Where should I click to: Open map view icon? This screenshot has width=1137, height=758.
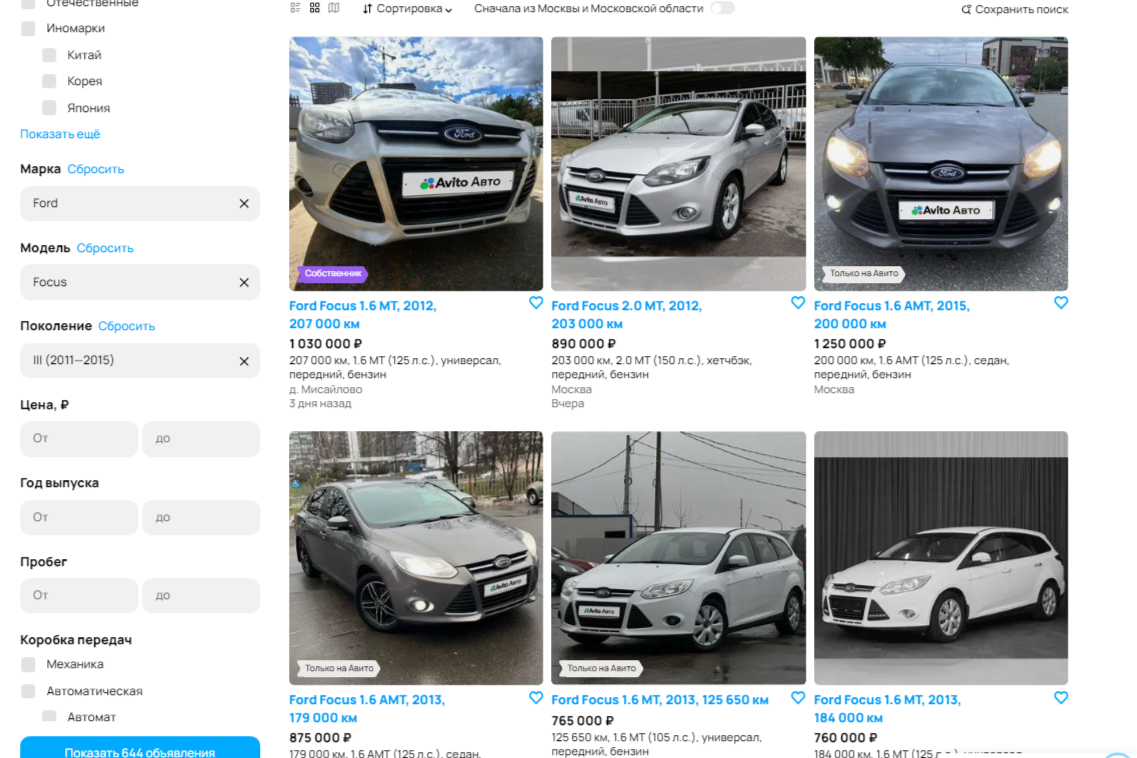334,8
